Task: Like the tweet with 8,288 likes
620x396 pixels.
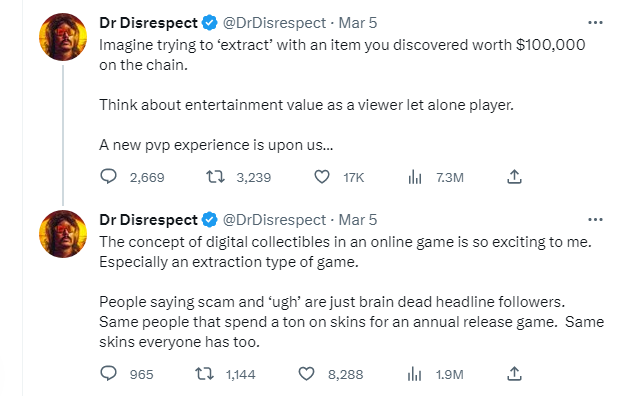Action: coord(306,373)
